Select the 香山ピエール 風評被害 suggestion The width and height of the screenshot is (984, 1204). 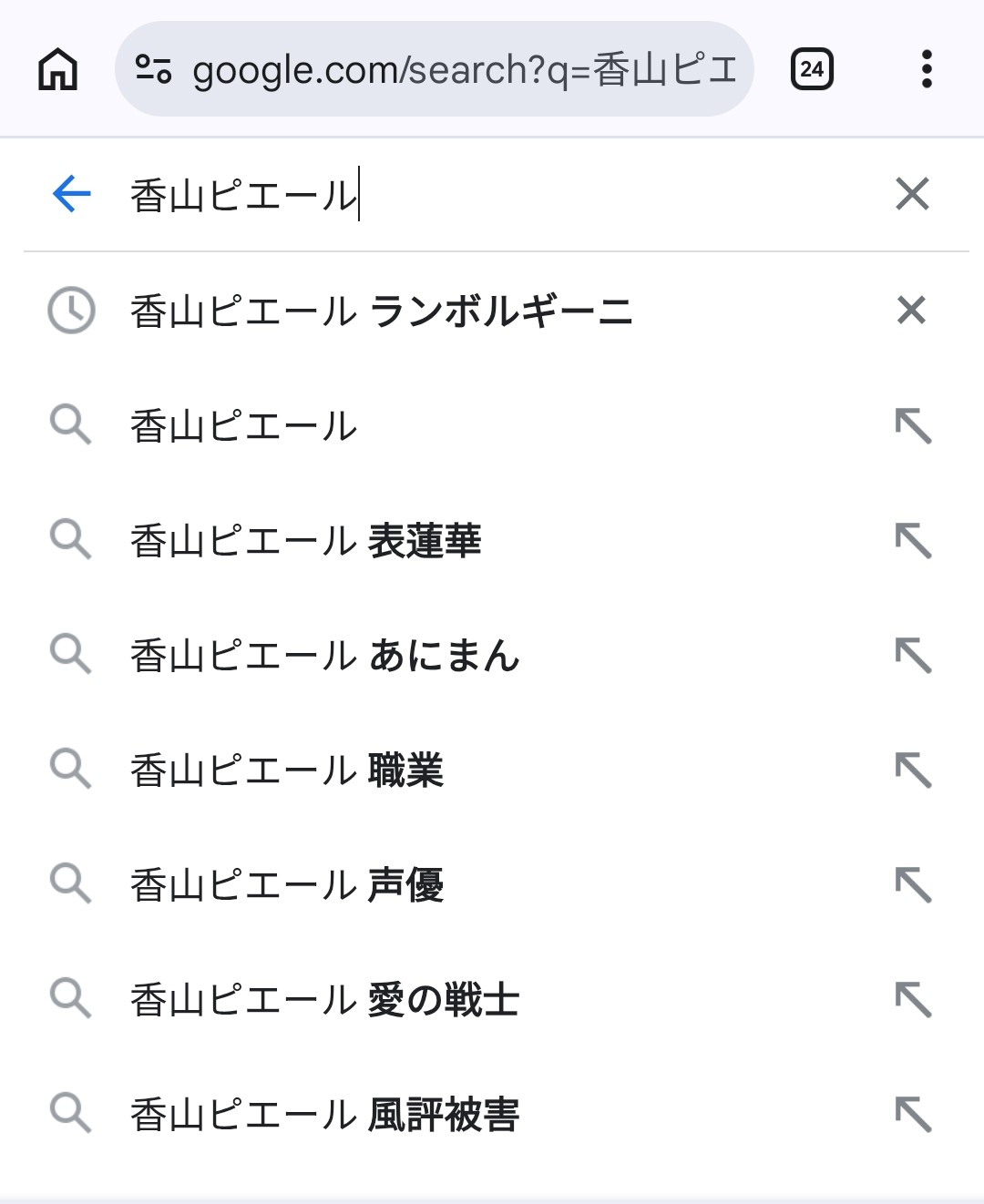[x=324, y=1115]
